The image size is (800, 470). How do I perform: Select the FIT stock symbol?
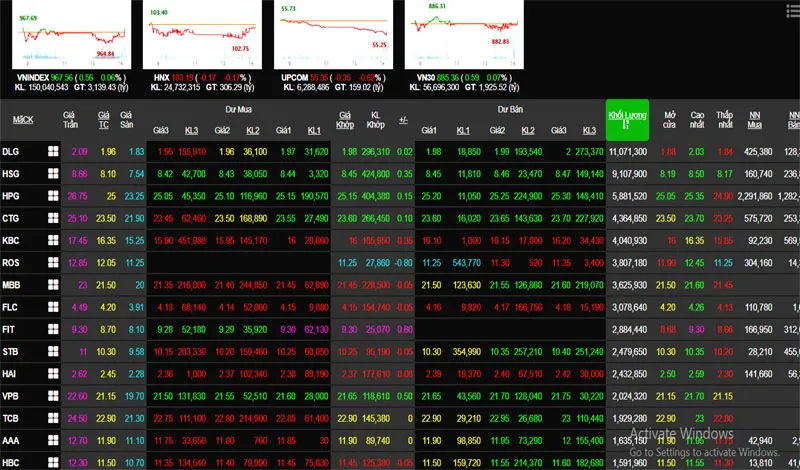tap(8, 329)
